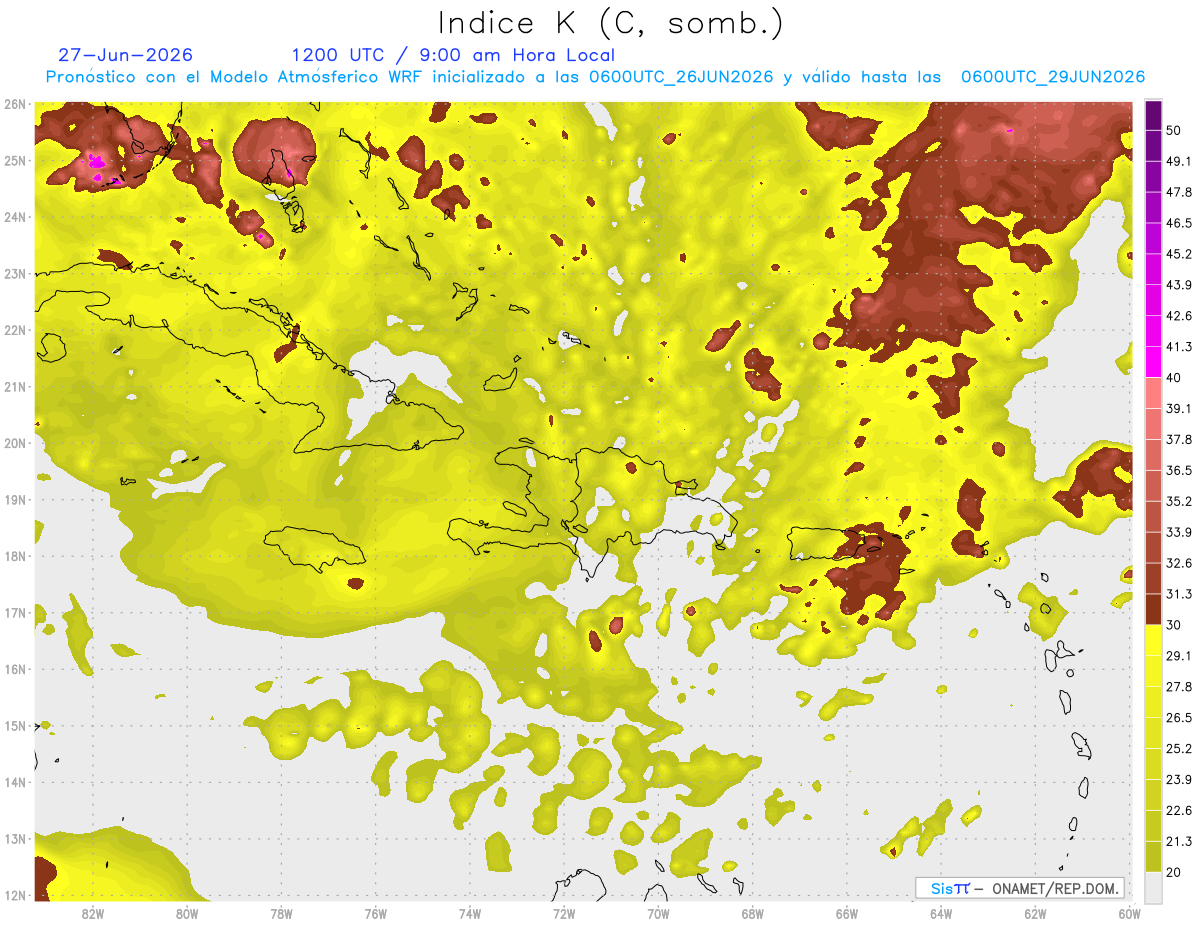Click the "32.6" color scale label
1200x927 pixels.
coord(1178,563)
